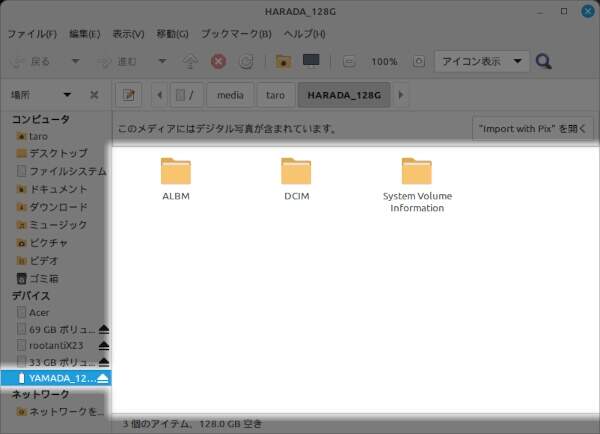Open the 編集(E) menu
This screenshot has height=434, width=600.
click(x=84, y=34)
